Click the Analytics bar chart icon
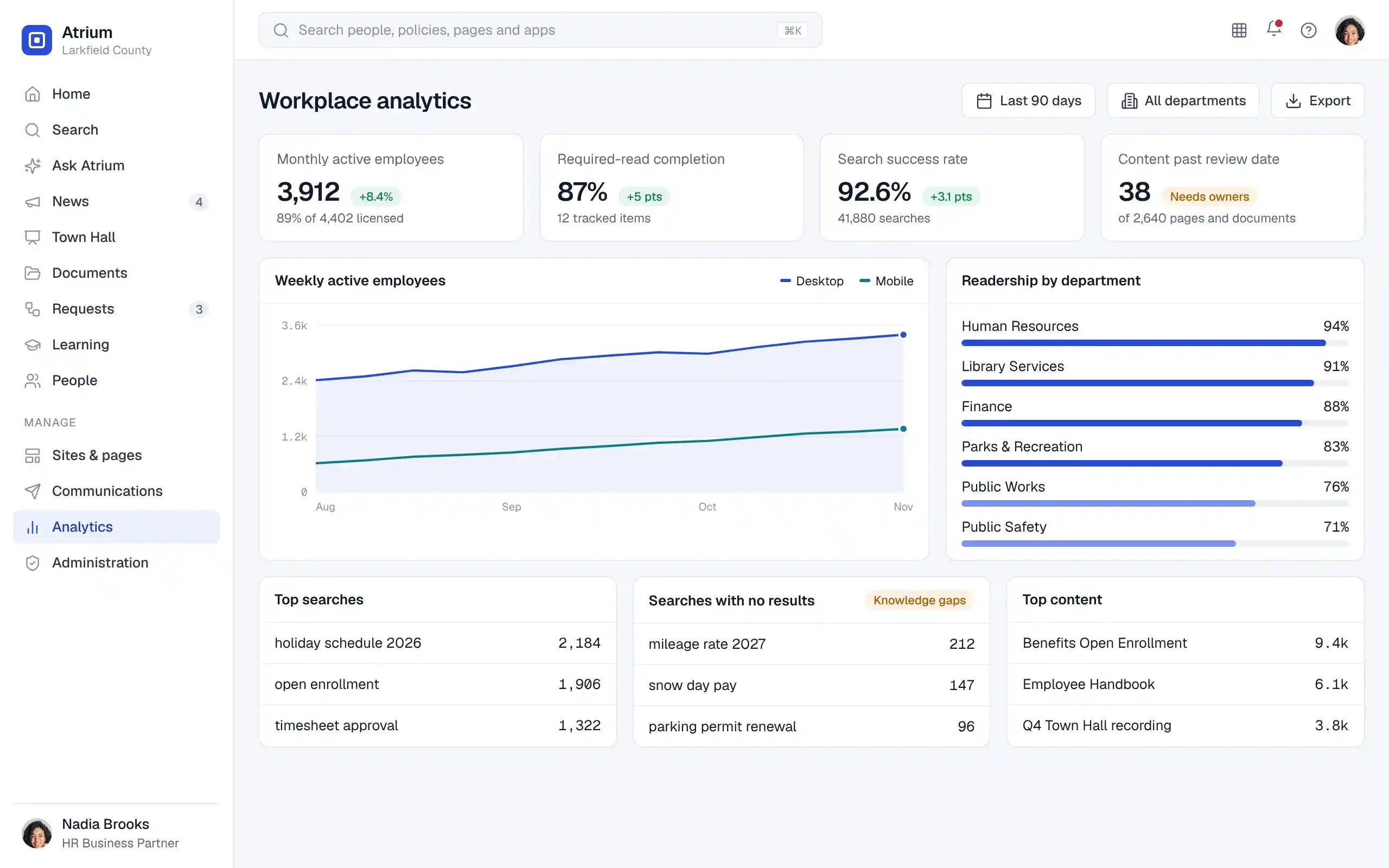This screenshot has height=868, width=1389. pos(33,527)
